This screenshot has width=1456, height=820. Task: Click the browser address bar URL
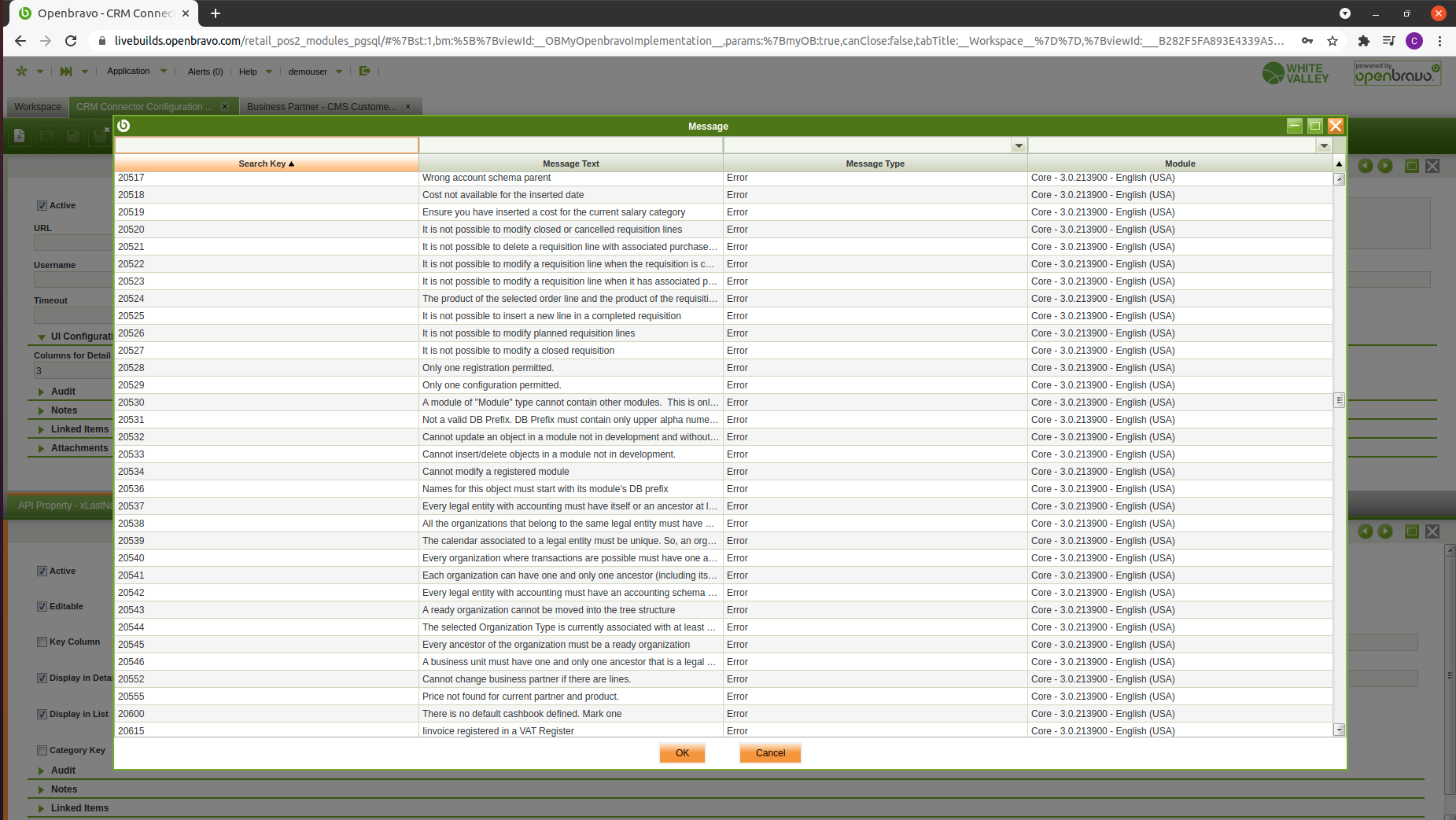(699, 41)
